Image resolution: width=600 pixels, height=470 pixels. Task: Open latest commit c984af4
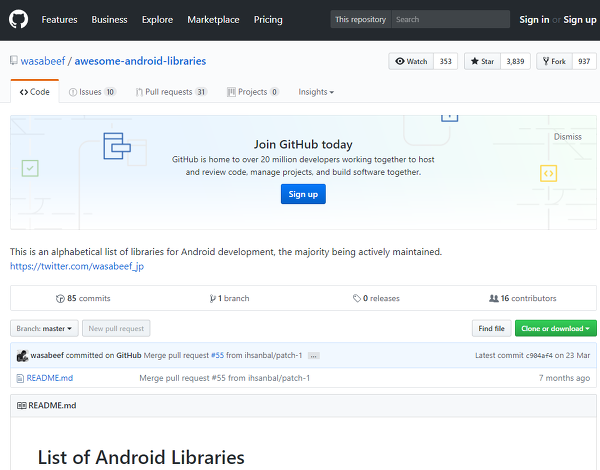(539, 355)
